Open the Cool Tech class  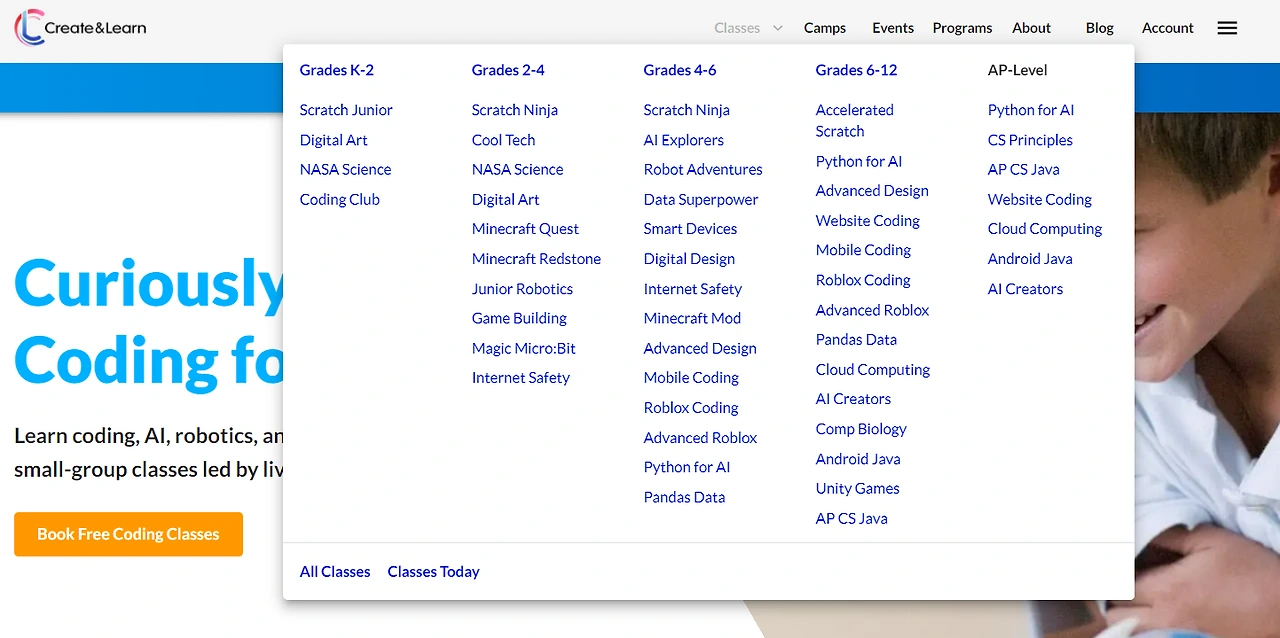coord(504,140)
